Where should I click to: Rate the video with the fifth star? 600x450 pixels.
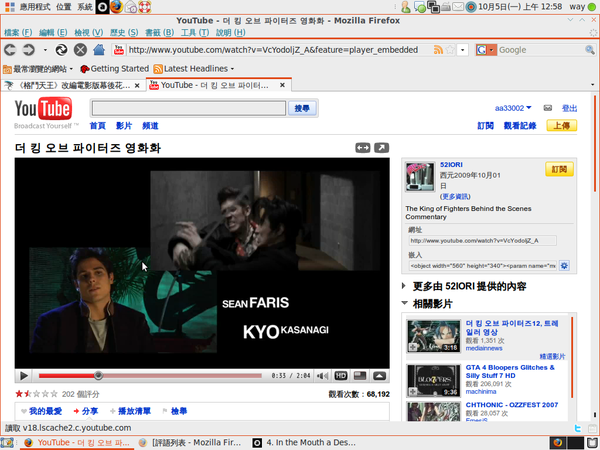(x=54, y=394)
